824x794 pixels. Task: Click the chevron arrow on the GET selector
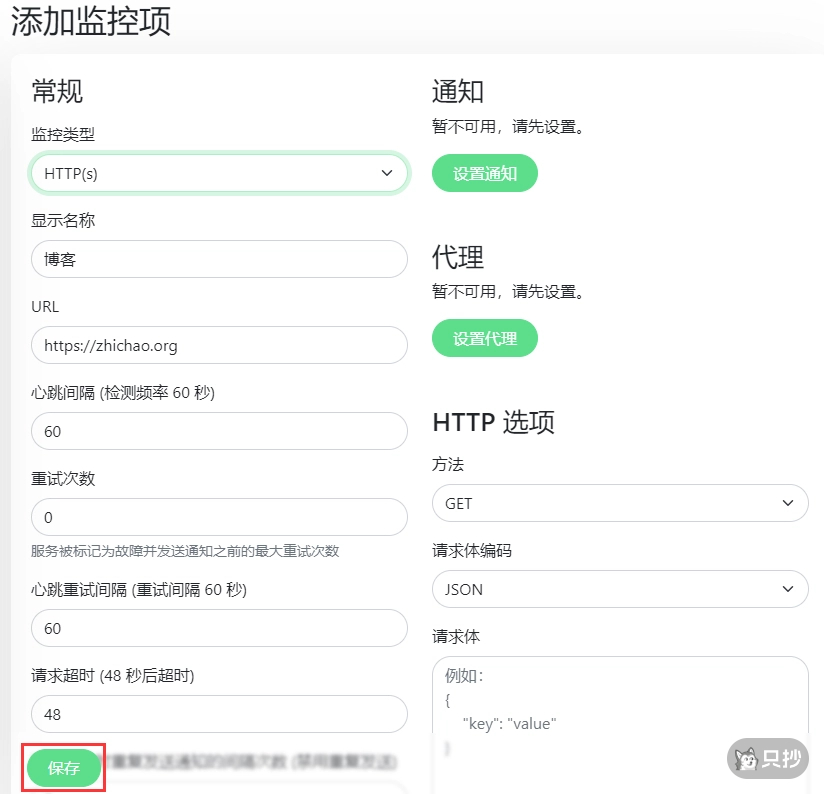789,503
